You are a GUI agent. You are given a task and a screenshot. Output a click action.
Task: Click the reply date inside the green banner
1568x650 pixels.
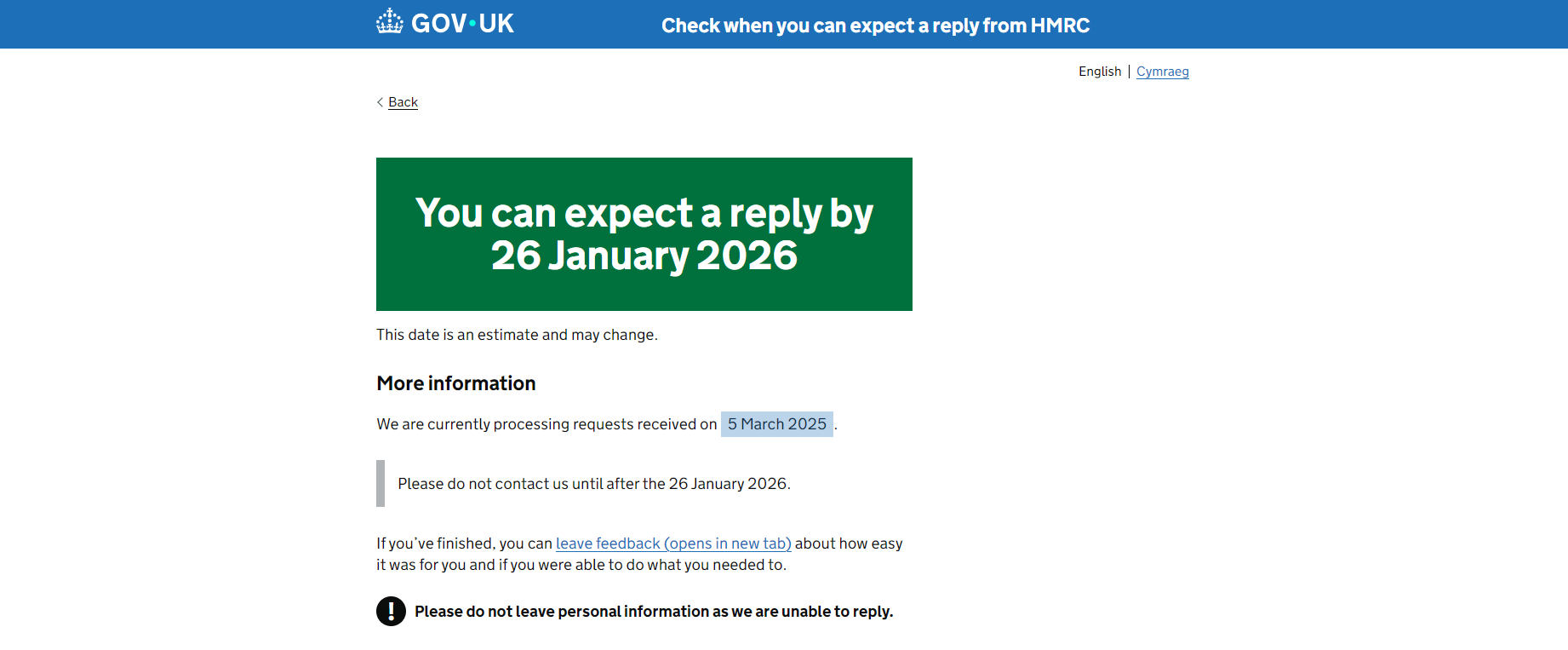click(x=644, y=255)
